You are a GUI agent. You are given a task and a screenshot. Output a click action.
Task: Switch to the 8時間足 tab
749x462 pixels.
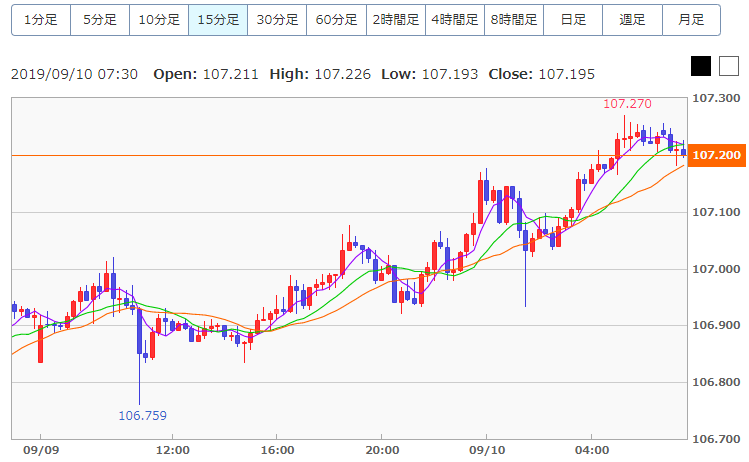pyautogui.click(x=514, y=20)
